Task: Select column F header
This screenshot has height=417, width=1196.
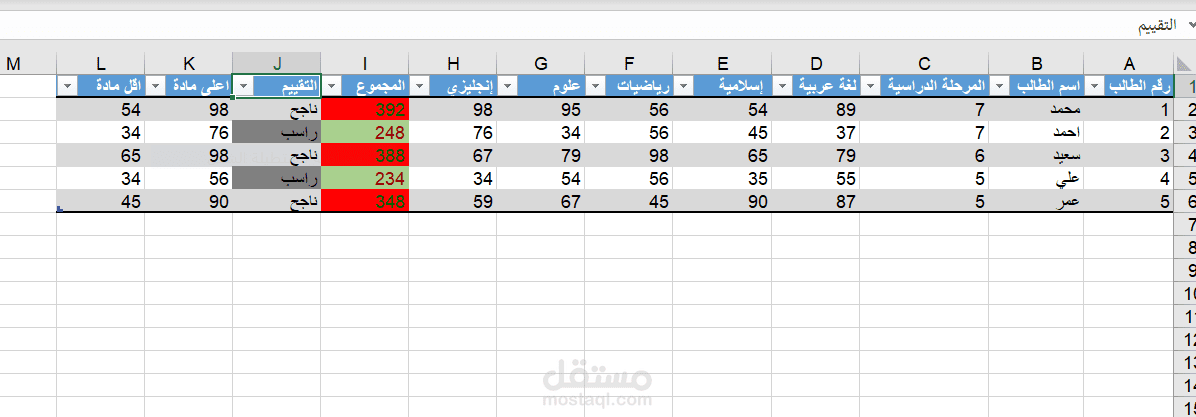Action: pos(629,64)
